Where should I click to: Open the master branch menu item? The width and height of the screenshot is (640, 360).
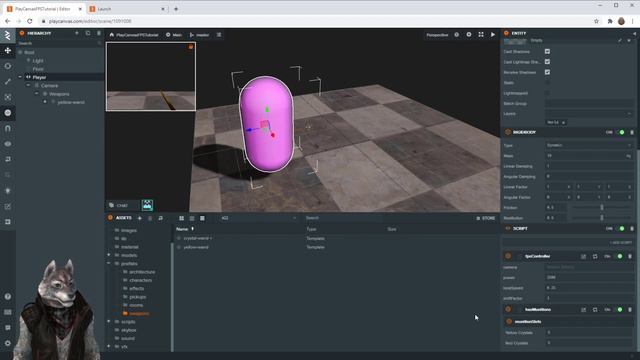click(200, 35)
